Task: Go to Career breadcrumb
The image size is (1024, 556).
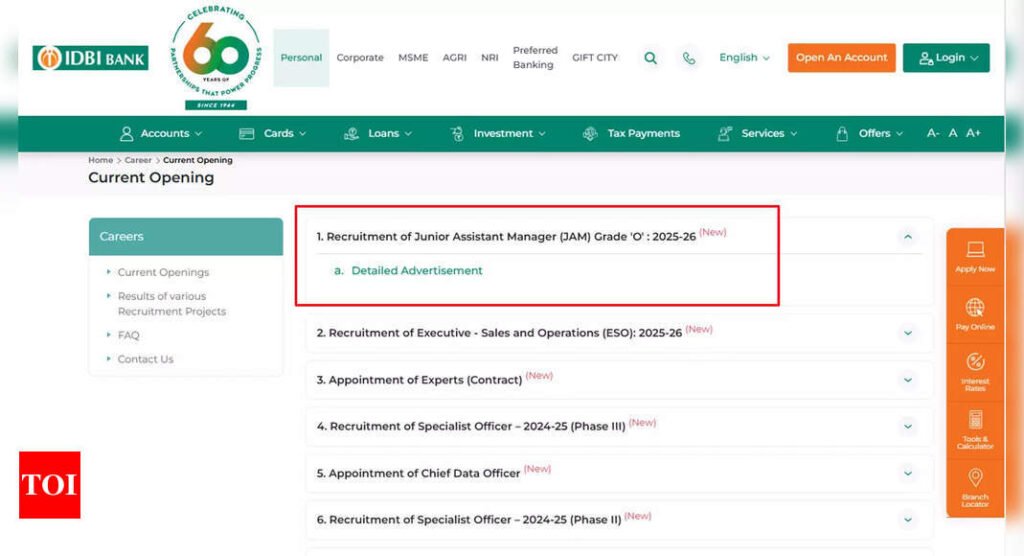Action: pos(138,160)
